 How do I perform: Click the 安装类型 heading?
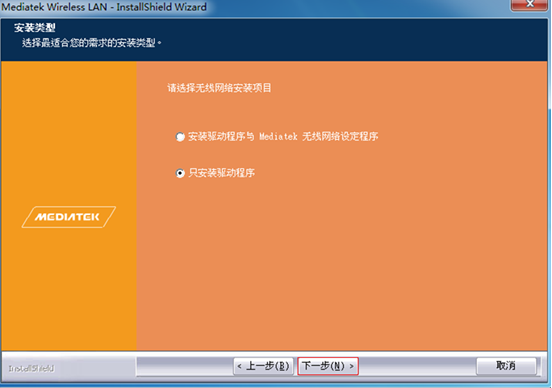coord(34,27)
